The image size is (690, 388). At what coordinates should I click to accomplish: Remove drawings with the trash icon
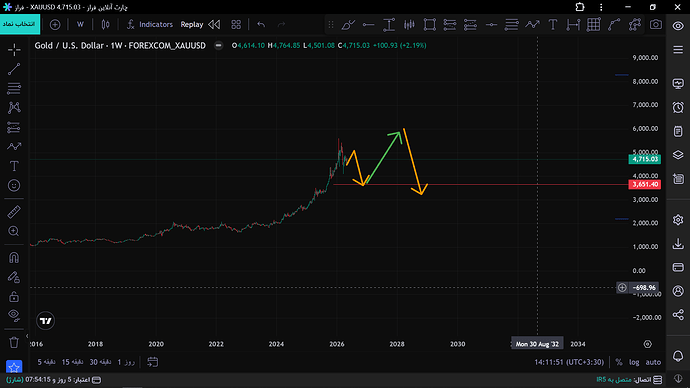click(x=14, y=343)
